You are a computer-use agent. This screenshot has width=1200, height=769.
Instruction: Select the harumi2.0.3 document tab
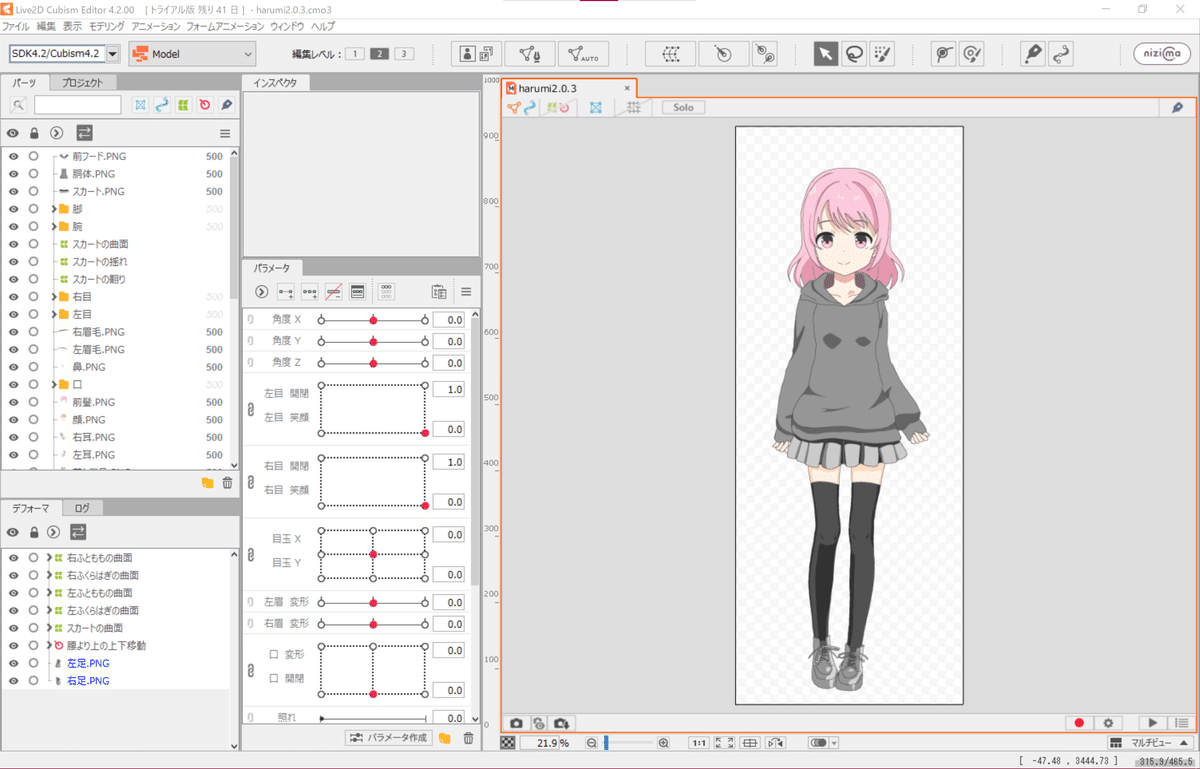(568, 89)
